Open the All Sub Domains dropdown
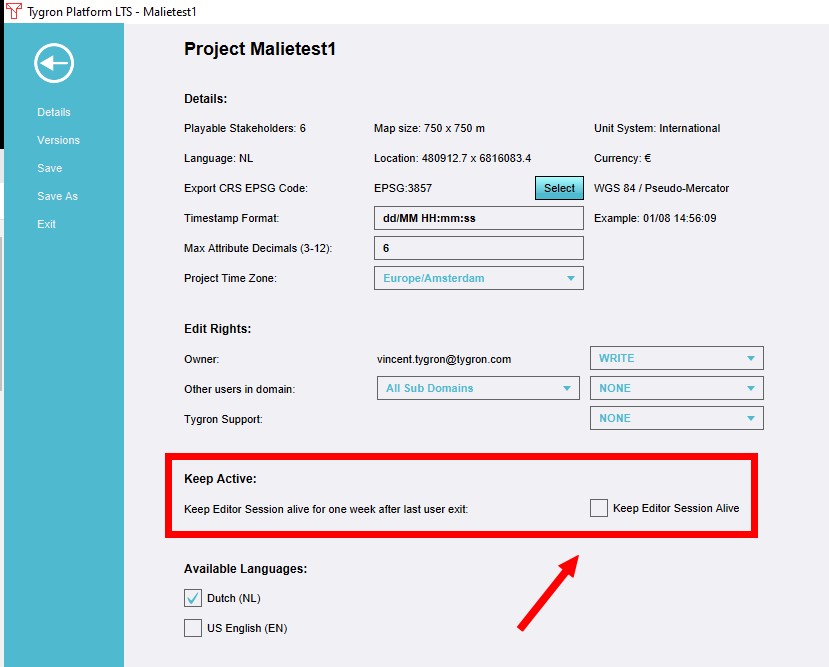 click(x=477, y=388)
